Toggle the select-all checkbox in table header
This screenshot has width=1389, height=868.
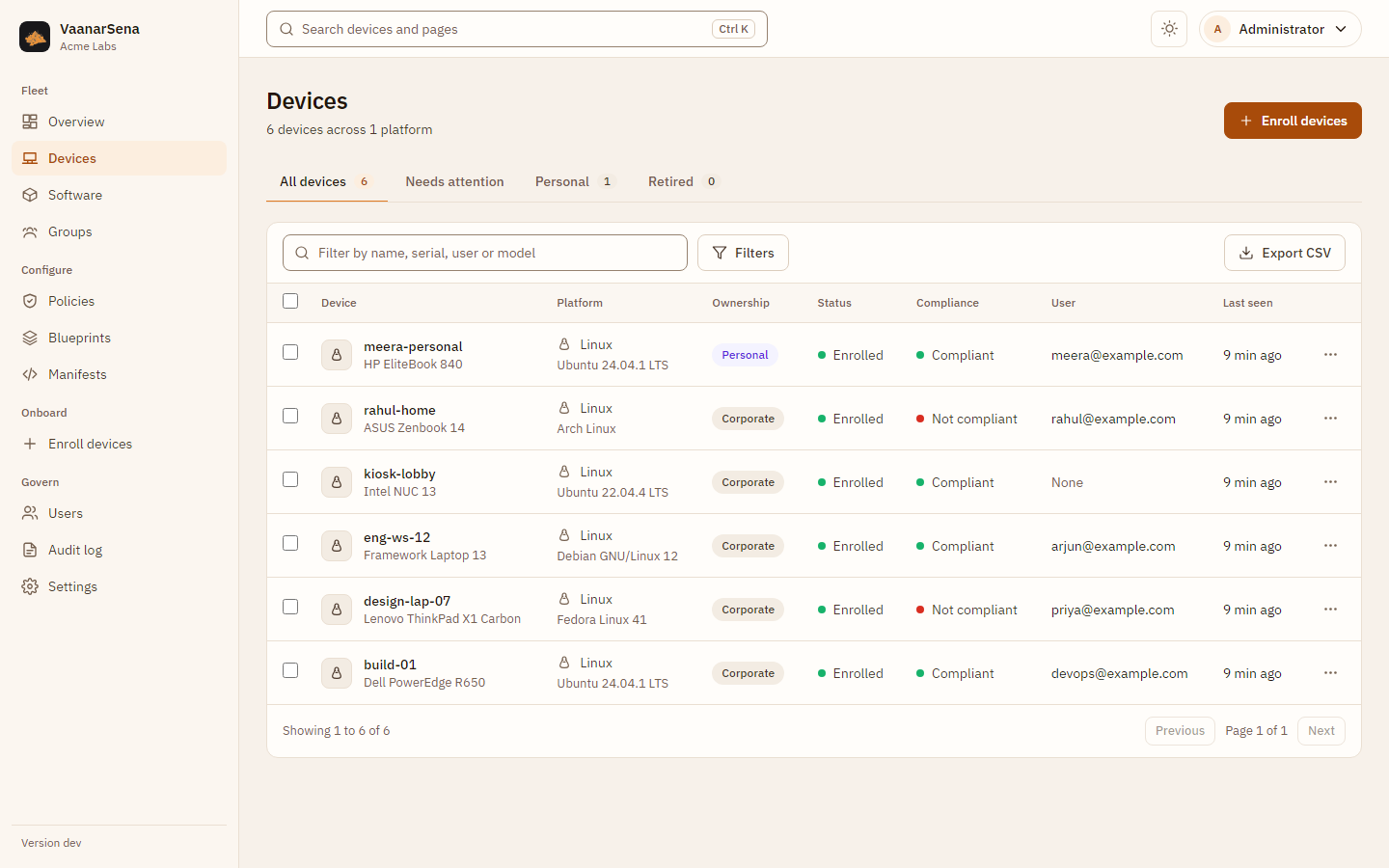coord(290,301)
